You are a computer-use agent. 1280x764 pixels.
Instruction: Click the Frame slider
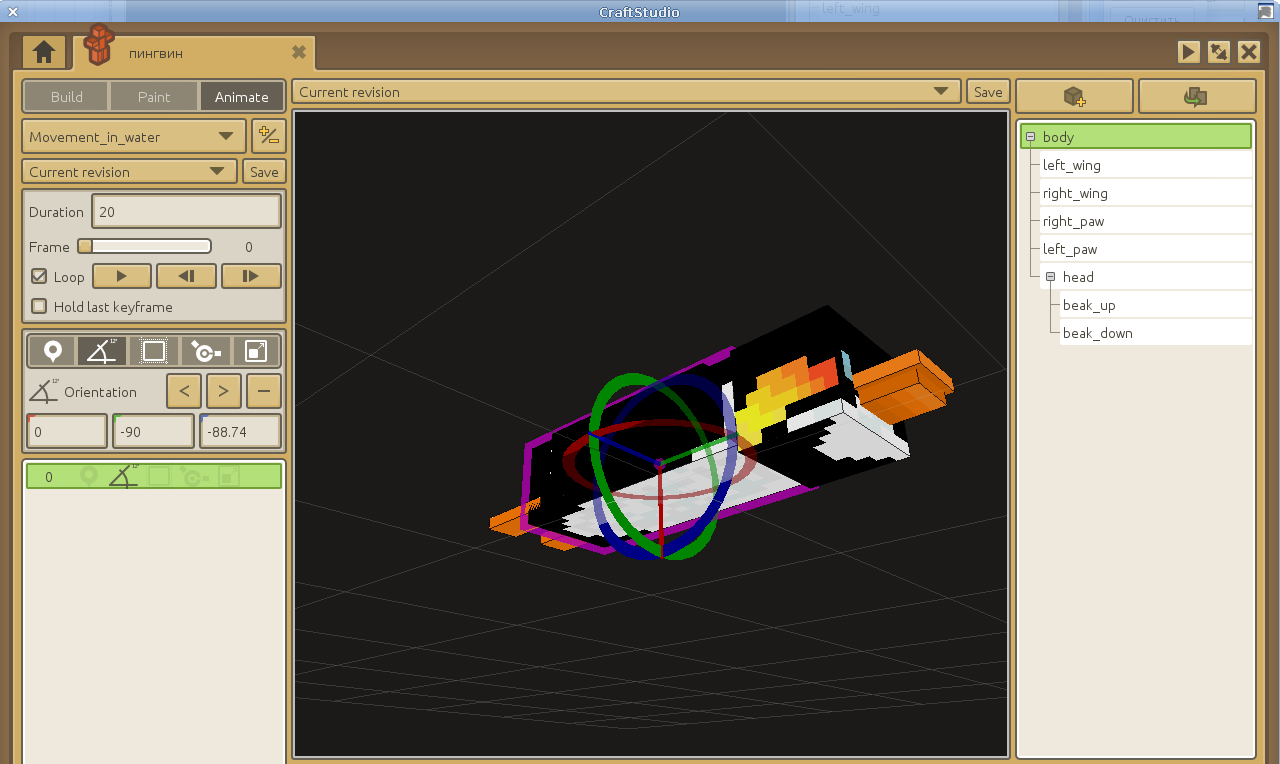click(x=145, y=247)
